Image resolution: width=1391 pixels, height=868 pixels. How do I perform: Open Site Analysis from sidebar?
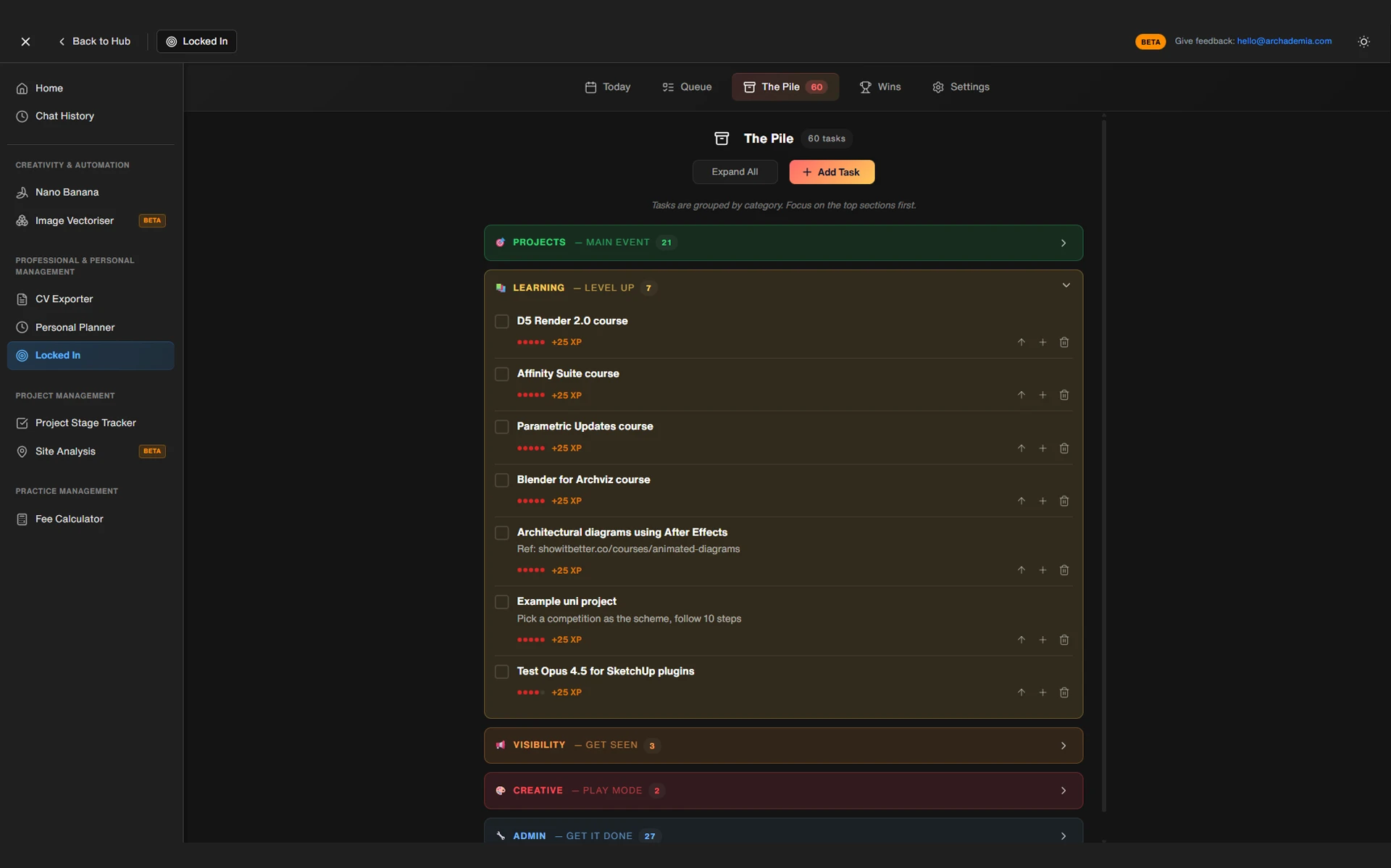(x=65, y=451)
